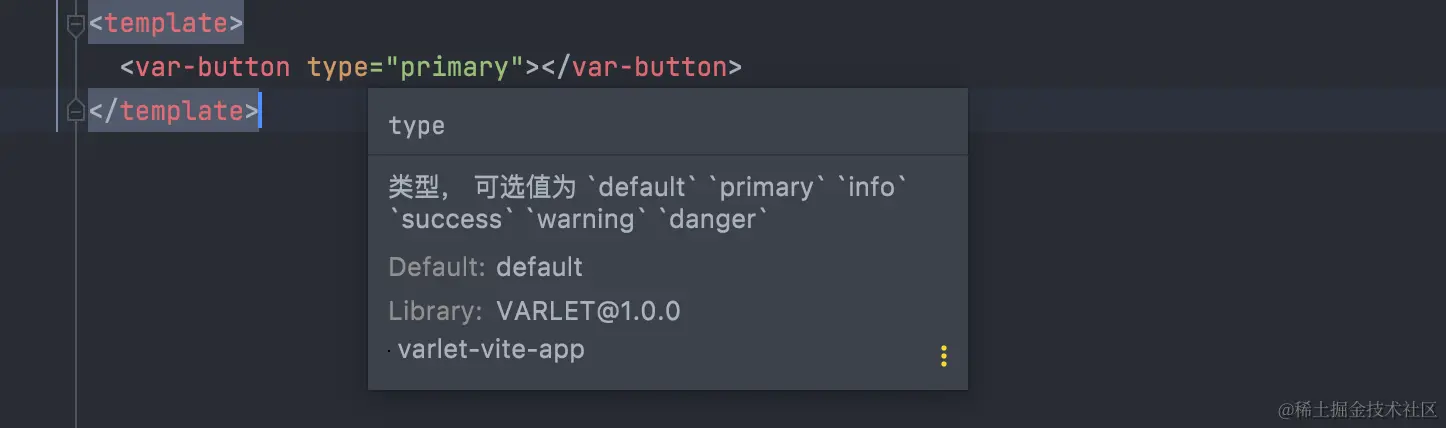Image resolution: width=1446 pixels, height=428 pixels.
Task: Click the `danger` option in the description
Action: [714, 218]
